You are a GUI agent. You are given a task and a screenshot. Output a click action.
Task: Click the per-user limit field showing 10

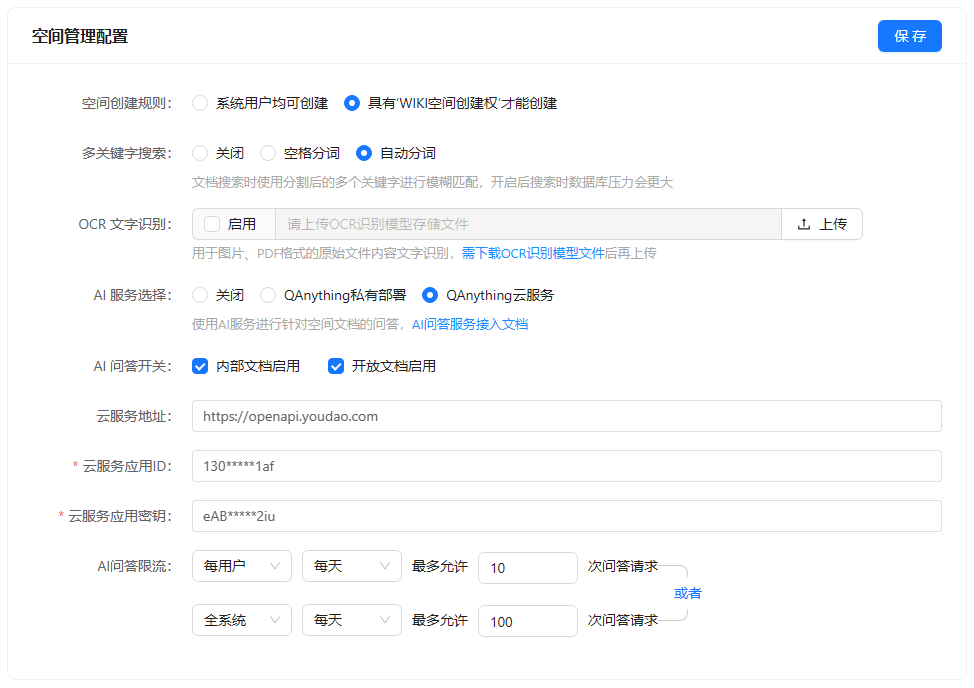pos(527,567)
